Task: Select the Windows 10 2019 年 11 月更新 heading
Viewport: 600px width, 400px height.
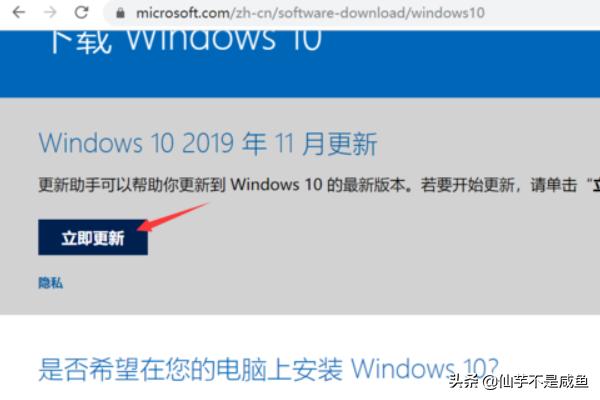Action: point(208,144)
